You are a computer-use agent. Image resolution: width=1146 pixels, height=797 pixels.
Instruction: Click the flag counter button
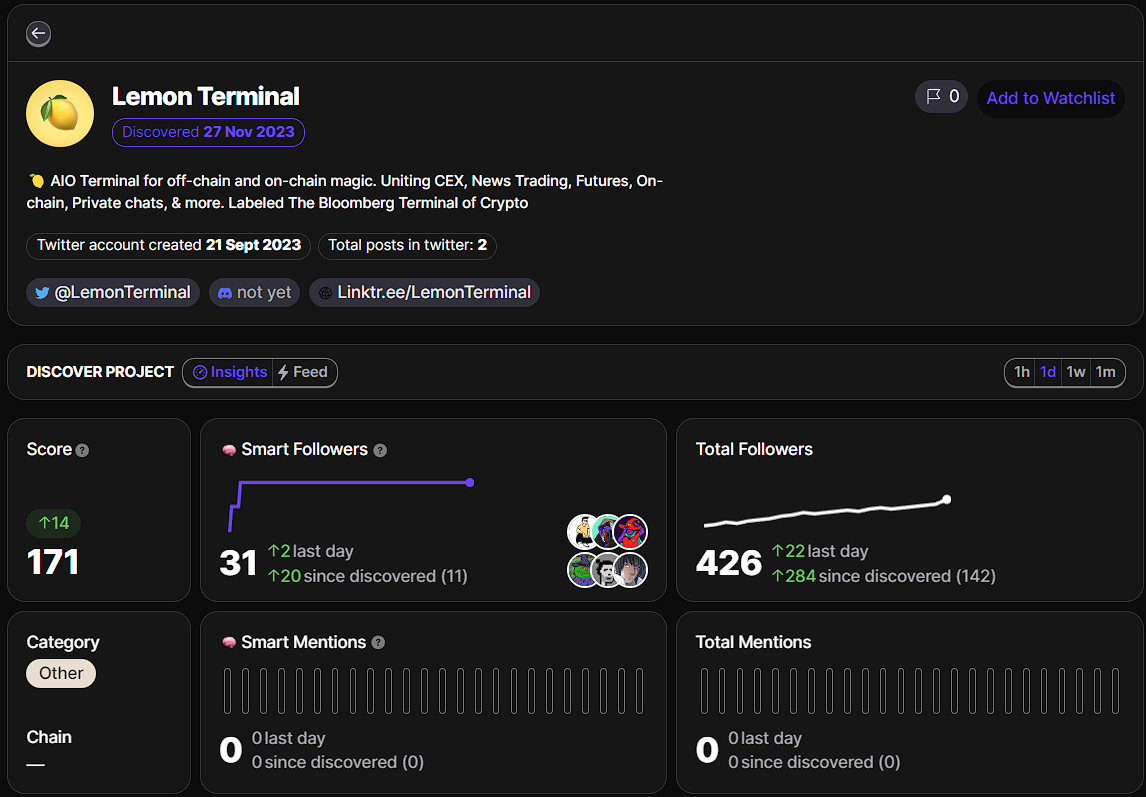pyautogui.click(x=941, y=97)
